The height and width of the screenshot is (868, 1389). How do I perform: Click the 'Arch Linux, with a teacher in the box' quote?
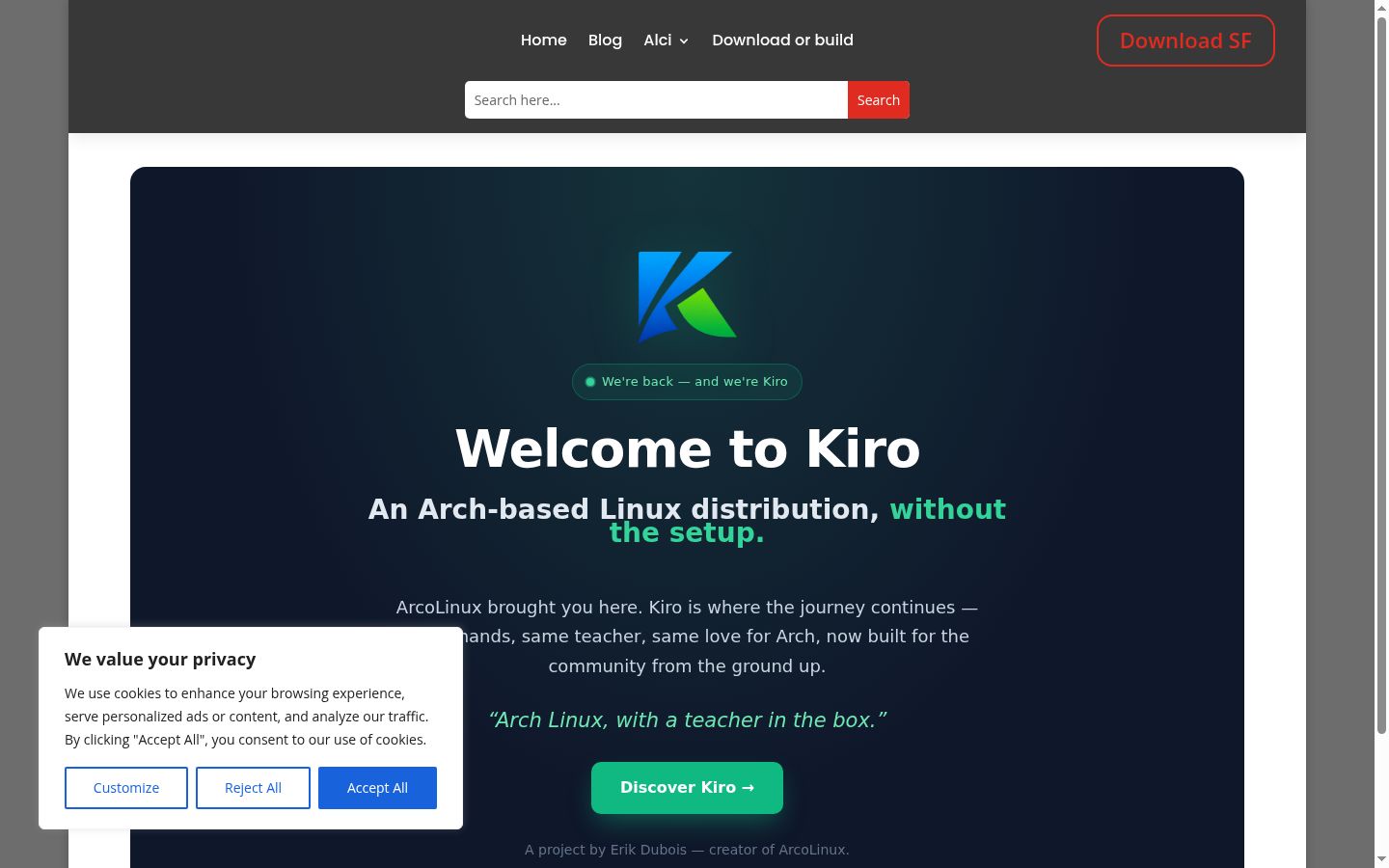point(687,720)
